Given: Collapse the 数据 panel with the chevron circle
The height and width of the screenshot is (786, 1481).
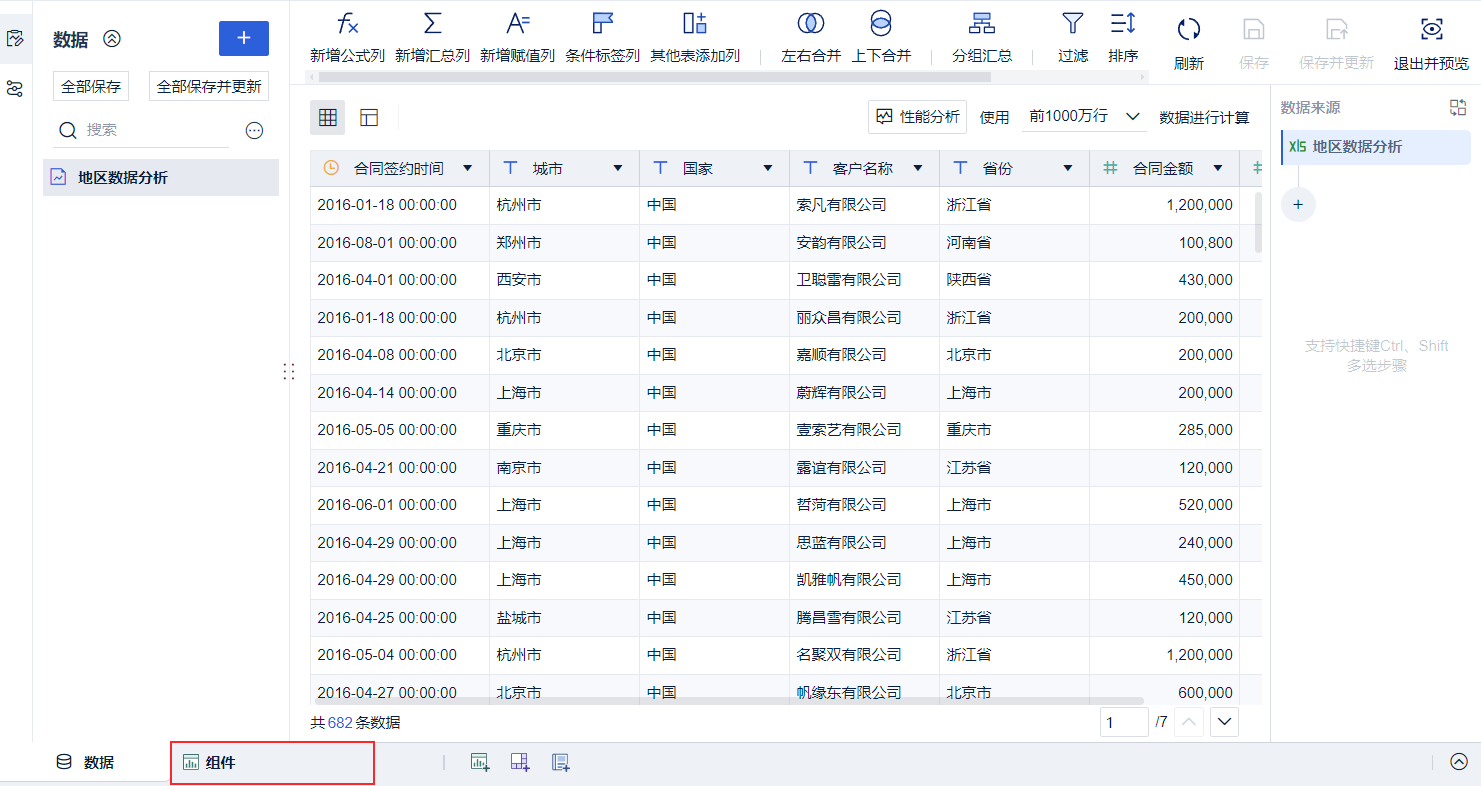Looking at the screenshot, I should [112, 39].
